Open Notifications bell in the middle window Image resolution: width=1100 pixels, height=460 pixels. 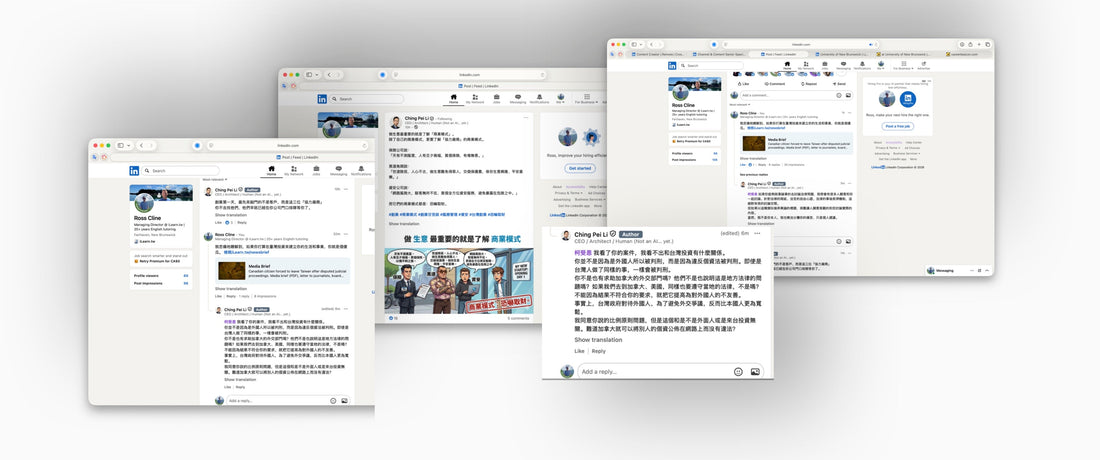(x=539, y=99)
